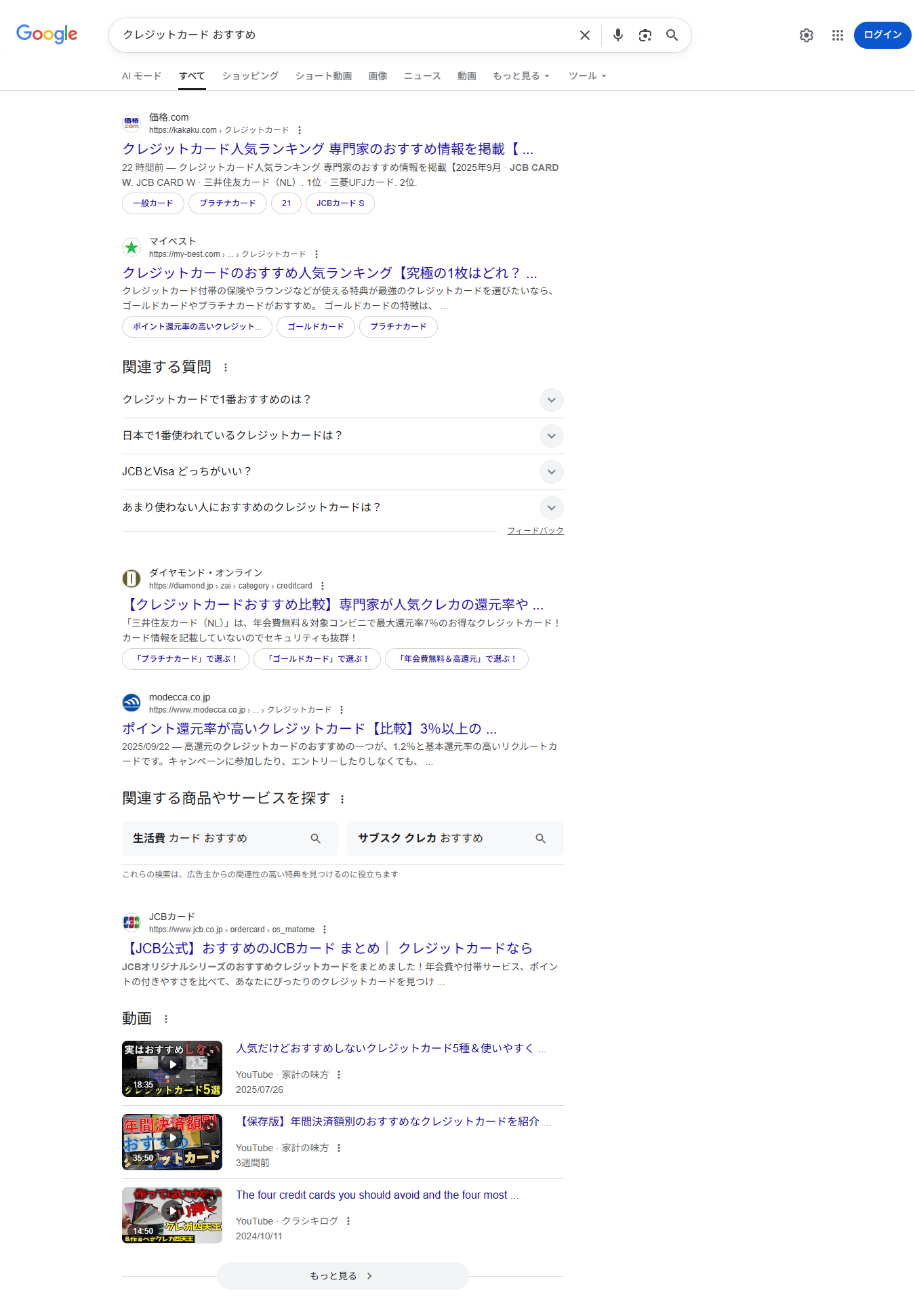Clear the search box with X icon
Image resolution: width=915 pixels, height=1316 pixels.
(x=584, y=35)
